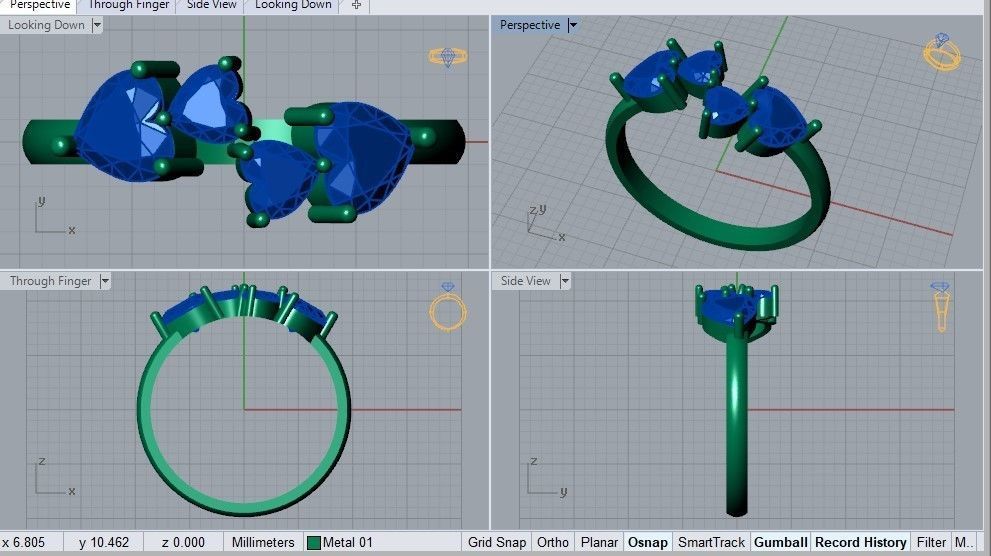Switch to the Looking Down viewport tab
This screenshot has height=556, width=991.
click(x=293, y=5)
